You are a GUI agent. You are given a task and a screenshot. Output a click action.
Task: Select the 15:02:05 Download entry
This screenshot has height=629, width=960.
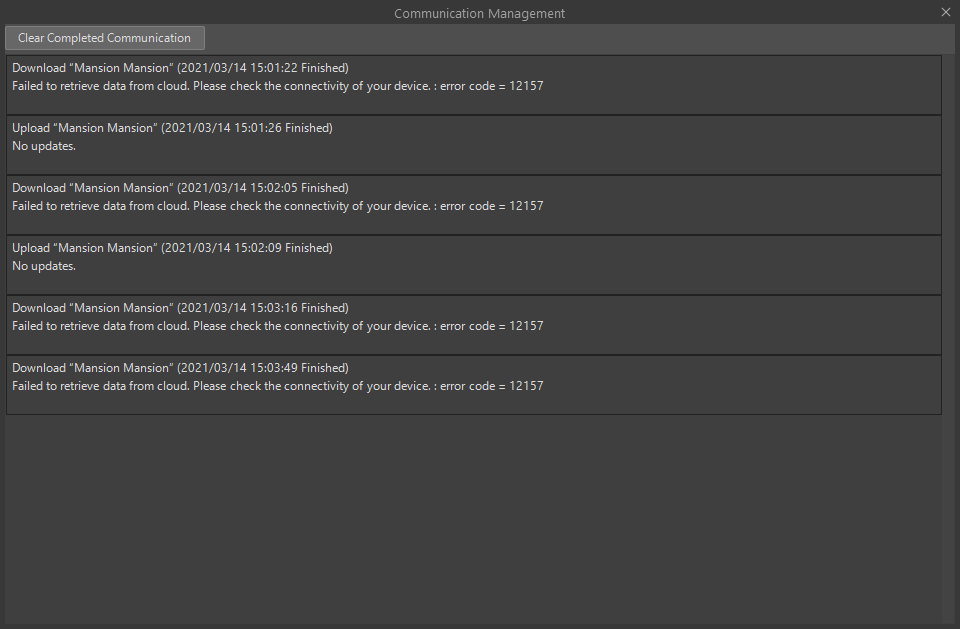coord(473,205)
